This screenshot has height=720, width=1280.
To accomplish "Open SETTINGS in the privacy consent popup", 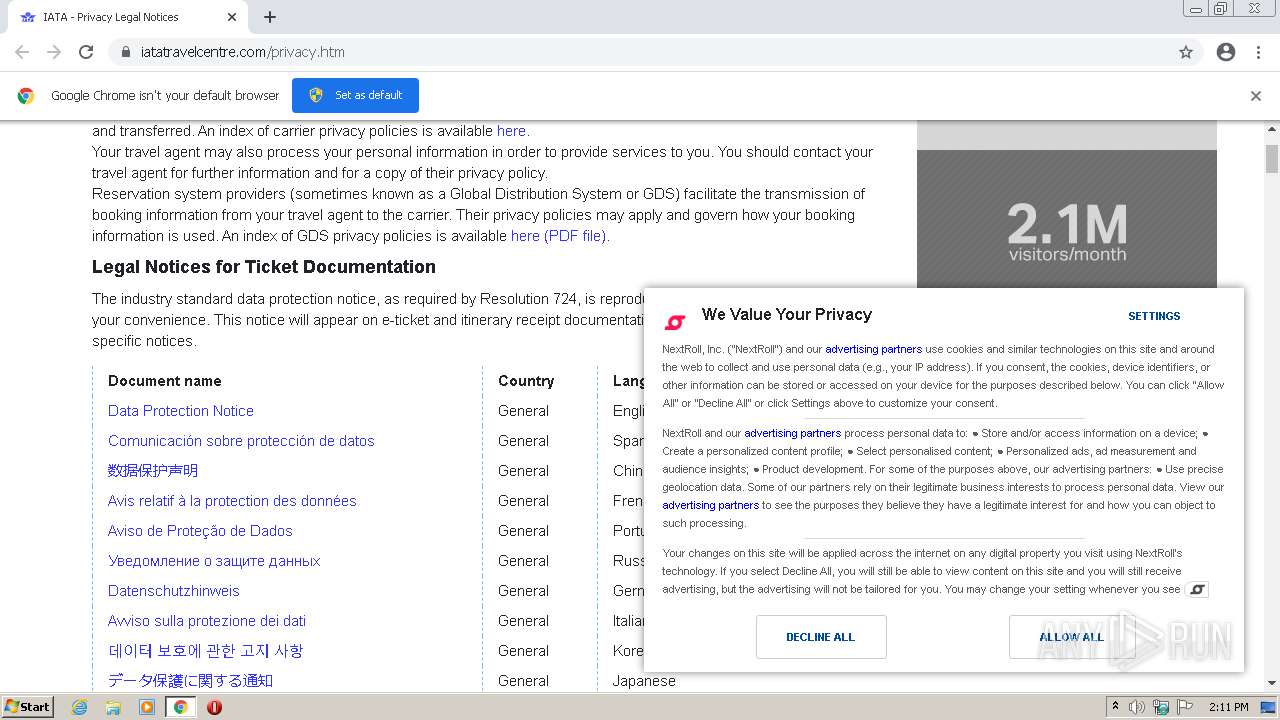I will pos(1154,316).
